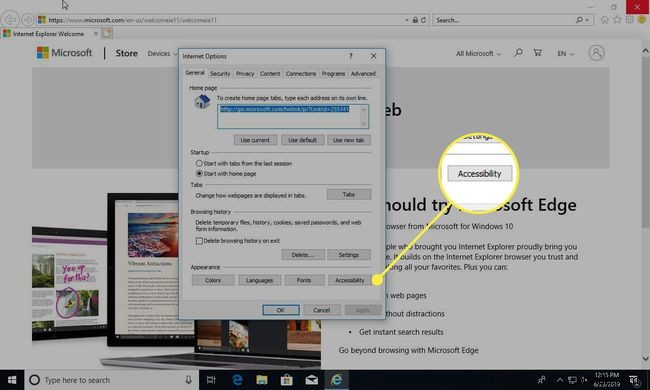
Task: Switch to the Connections tab
Action: coord(301,73)
